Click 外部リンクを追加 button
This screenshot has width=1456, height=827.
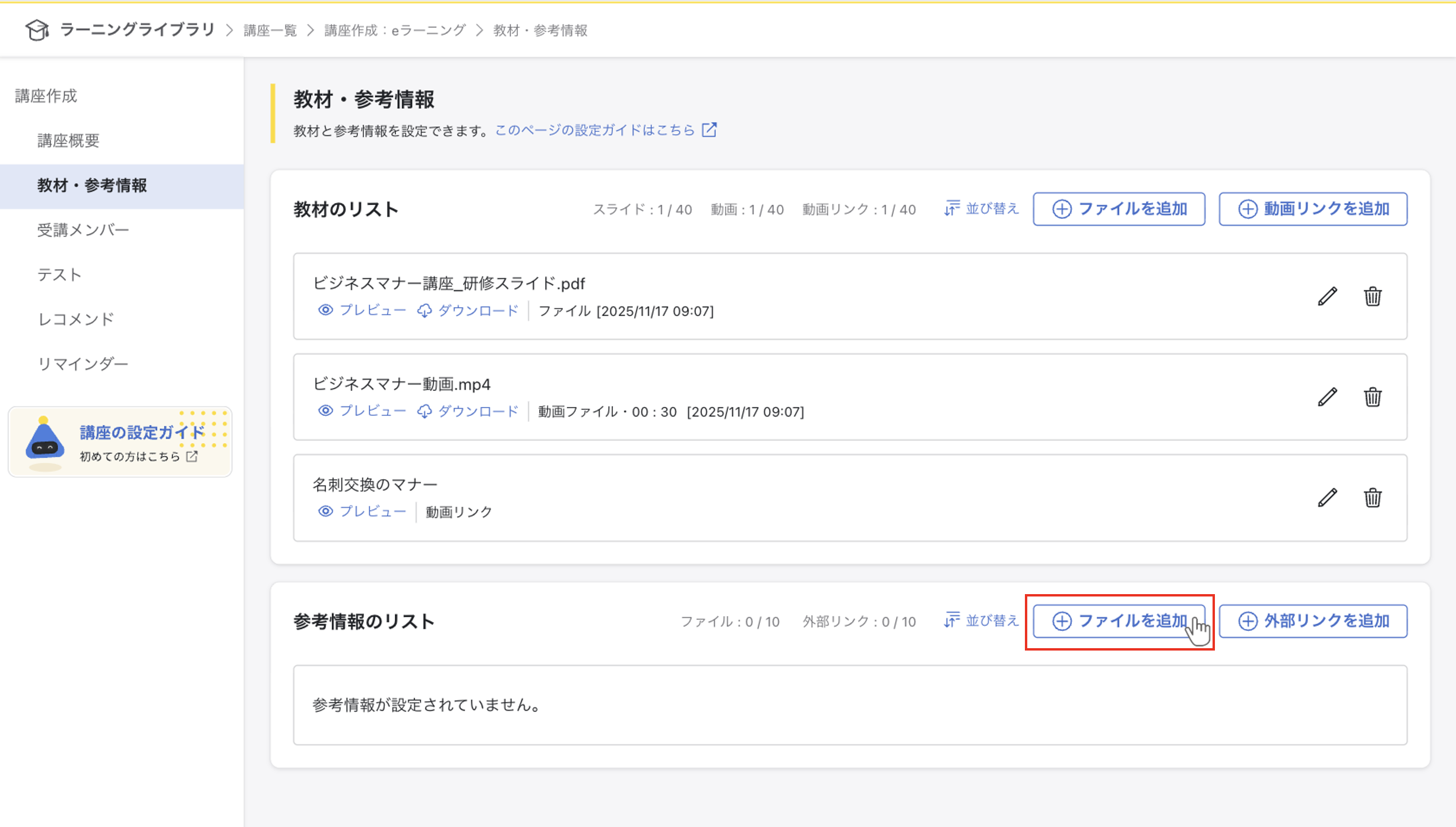1312,620
